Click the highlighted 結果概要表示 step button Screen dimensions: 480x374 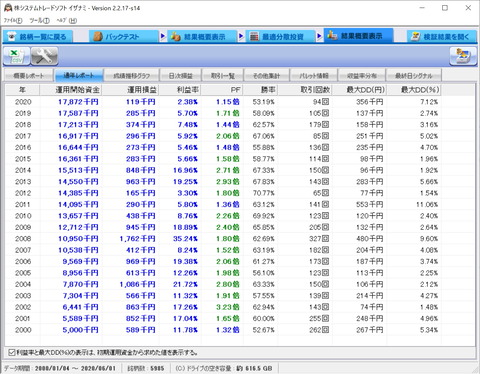(358, 36)
